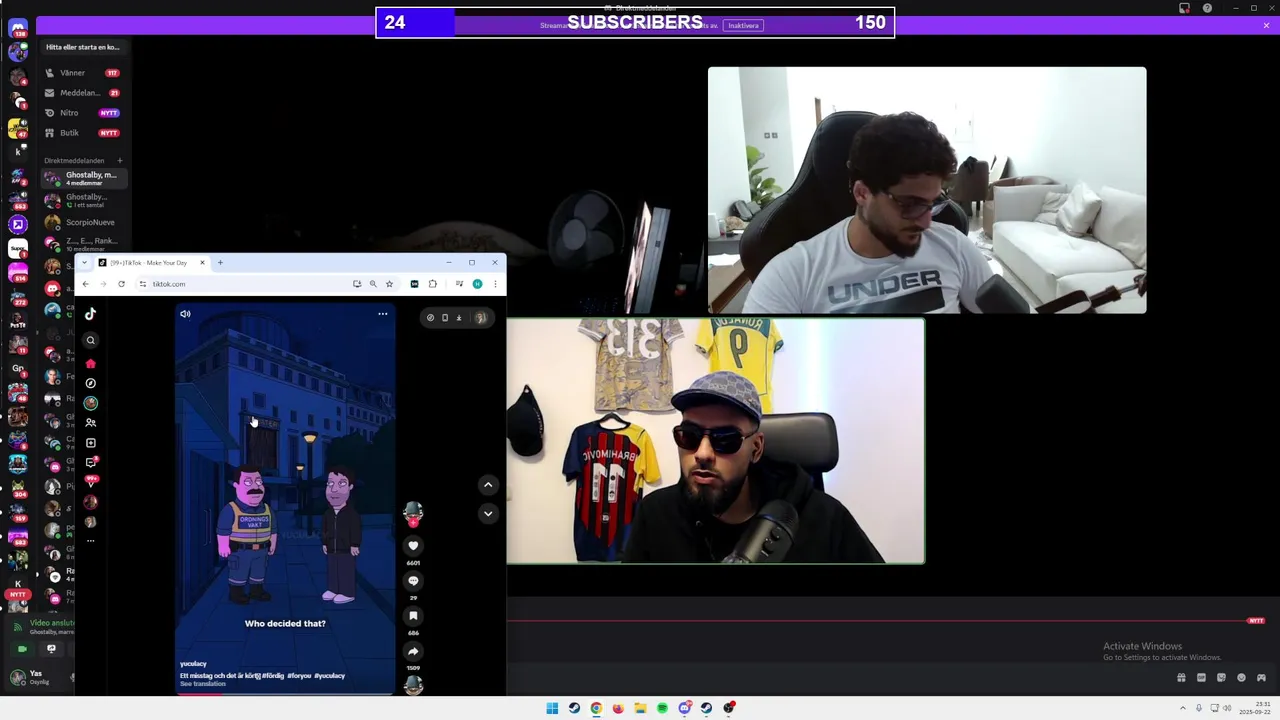
Task: Open TikTok profile avatar in top right
Action: coord(481,318)
